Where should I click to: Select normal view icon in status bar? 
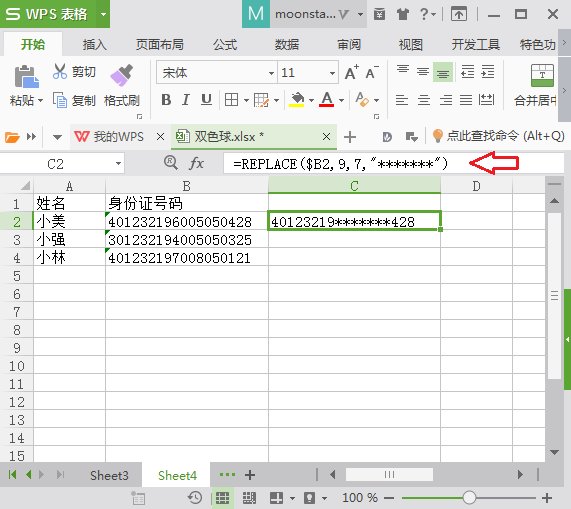pos(223,498)
